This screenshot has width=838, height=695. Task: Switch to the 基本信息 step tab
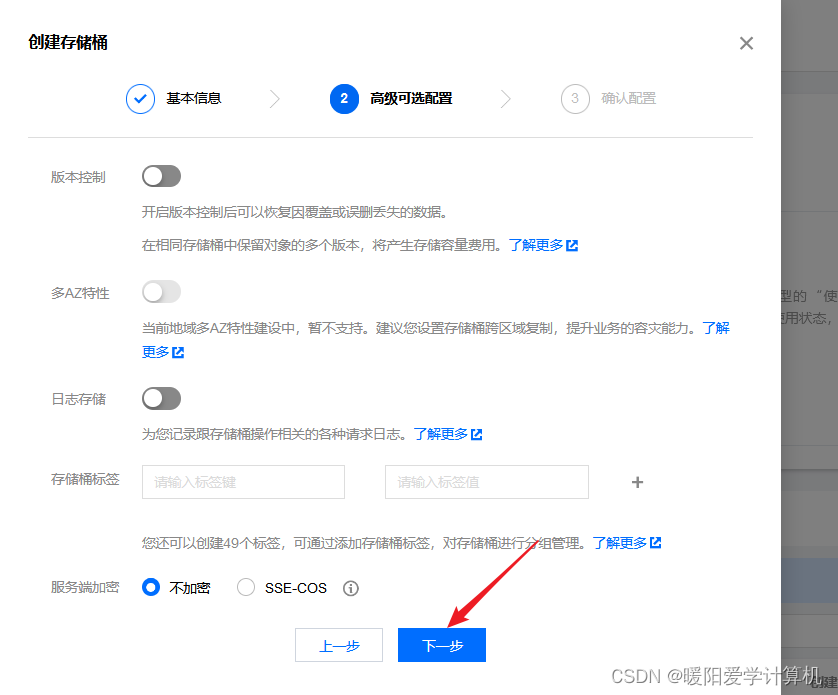pyautogui.click(x=194, y=98)
